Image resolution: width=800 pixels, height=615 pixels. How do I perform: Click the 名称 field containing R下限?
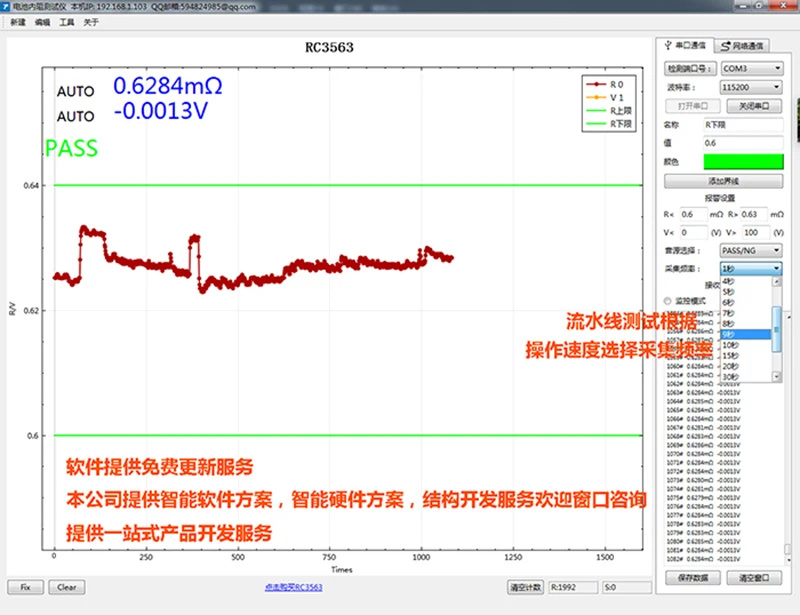click(x=743, y=125)
